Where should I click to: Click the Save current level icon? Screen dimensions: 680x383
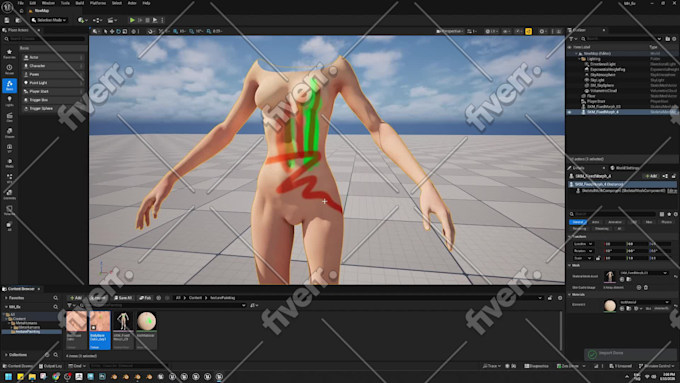(7, 20)
